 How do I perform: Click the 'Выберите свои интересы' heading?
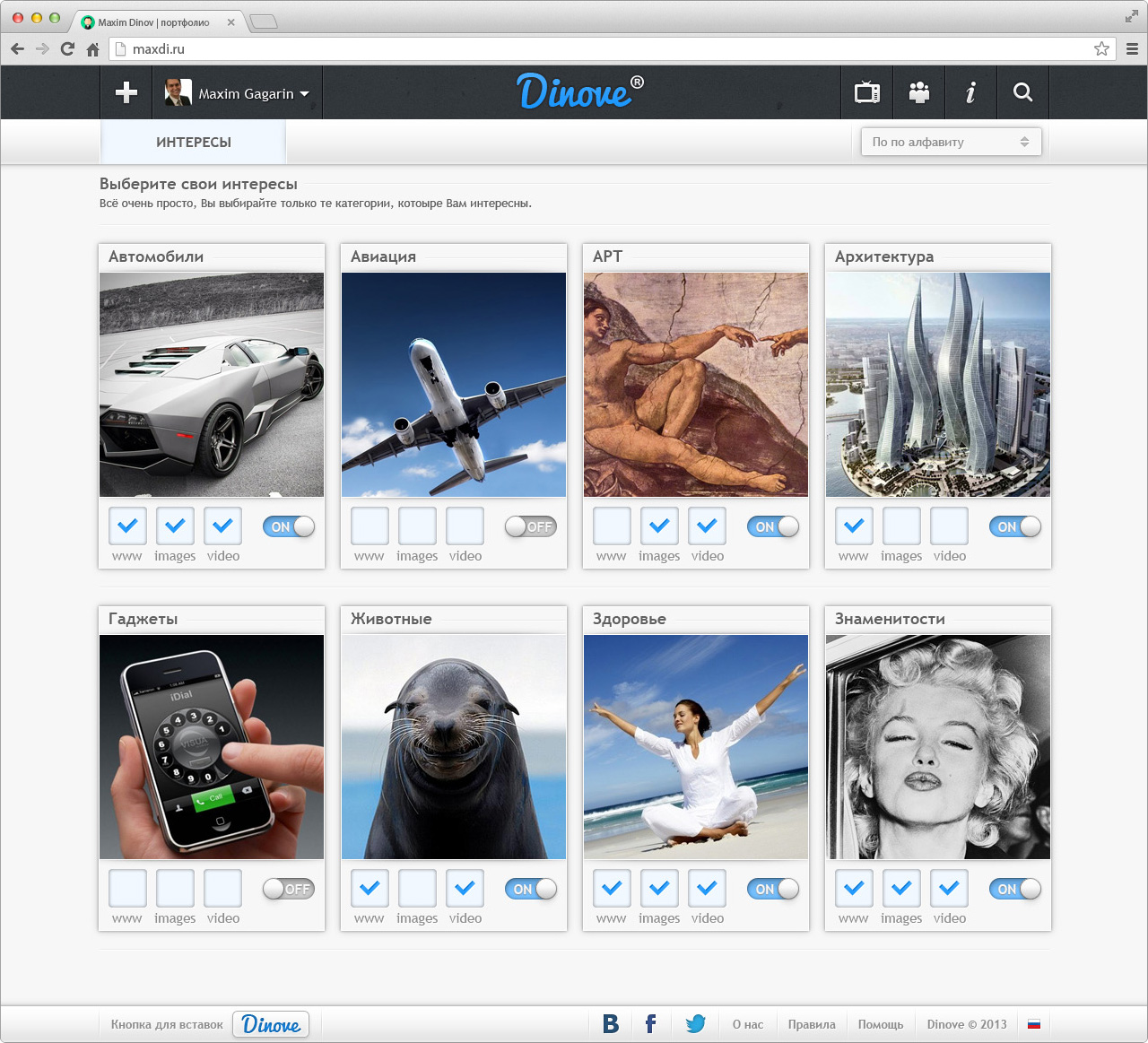click(x=198, y=184)
